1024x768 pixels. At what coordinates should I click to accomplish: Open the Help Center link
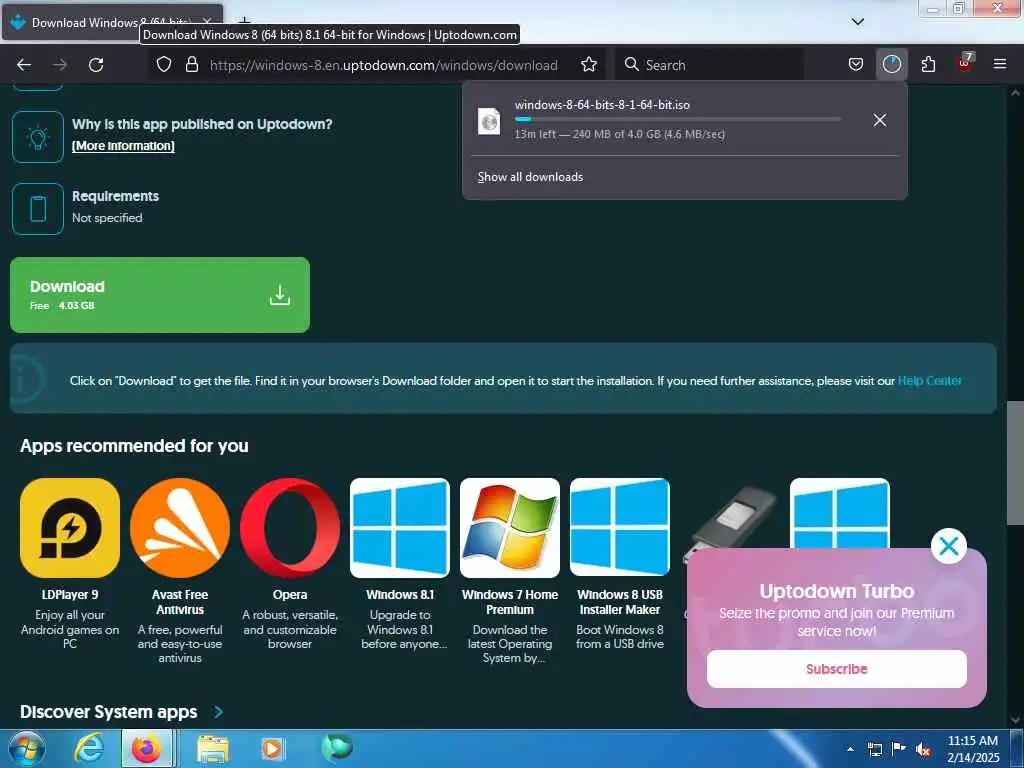click(929, 381)
